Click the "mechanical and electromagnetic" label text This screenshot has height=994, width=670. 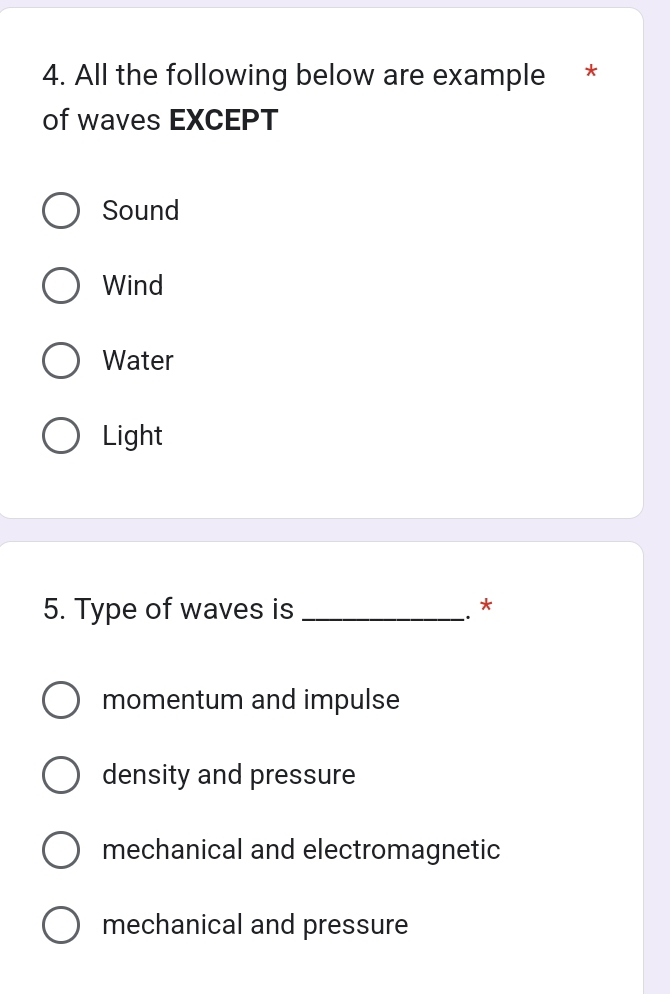(x=301, y=850)
